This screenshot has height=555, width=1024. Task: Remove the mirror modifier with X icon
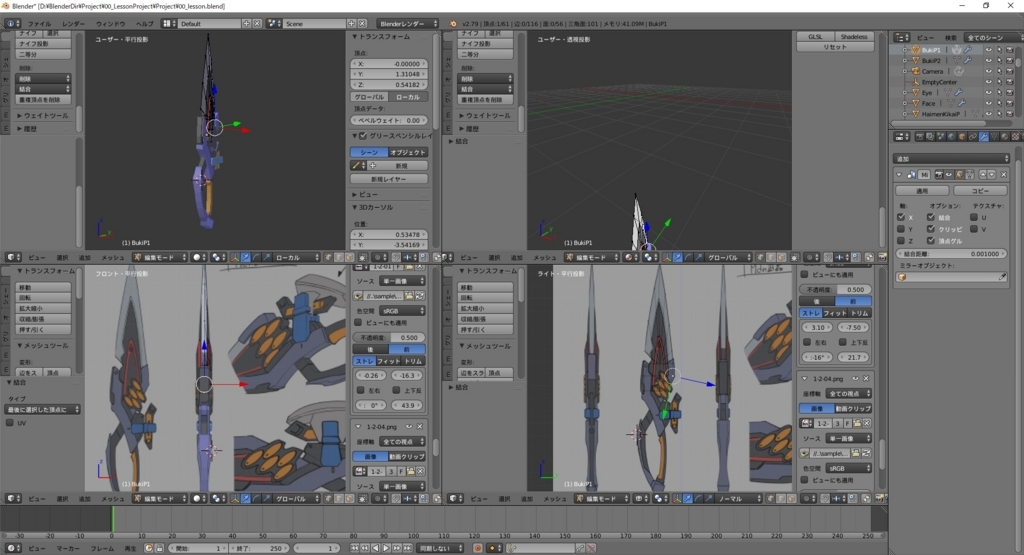pos(1003,174)
